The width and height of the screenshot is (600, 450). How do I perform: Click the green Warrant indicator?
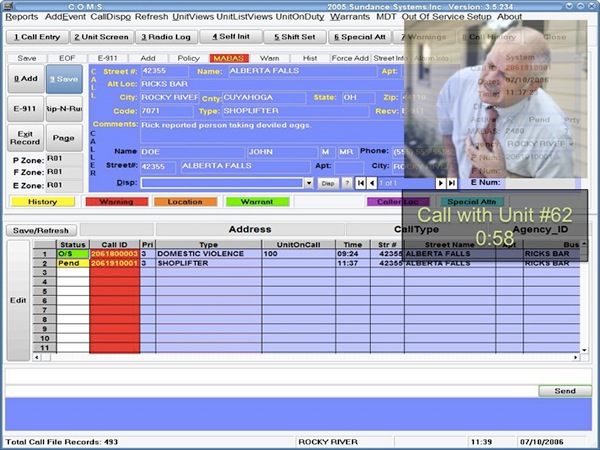click(x=257, y=202)
